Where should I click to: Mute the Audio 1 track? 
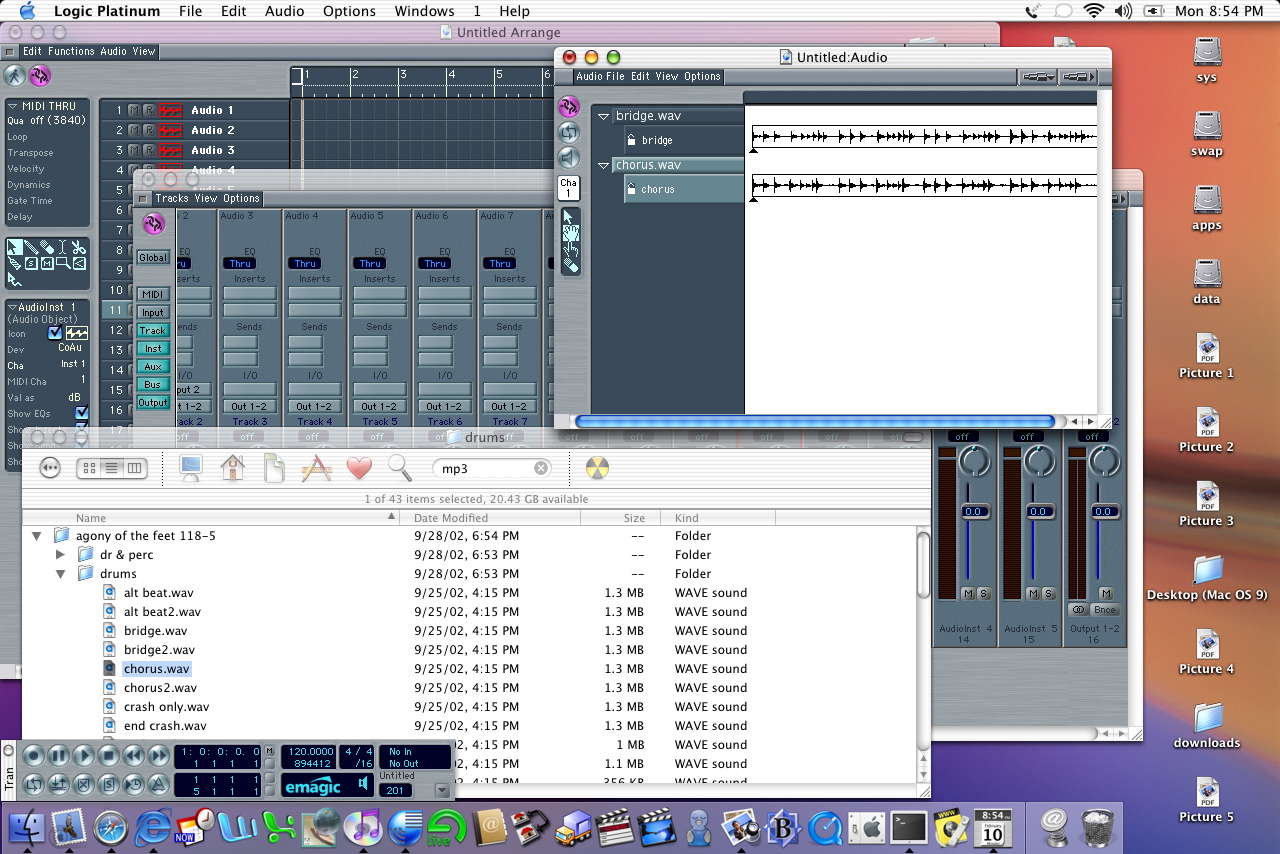coord(133,110)
